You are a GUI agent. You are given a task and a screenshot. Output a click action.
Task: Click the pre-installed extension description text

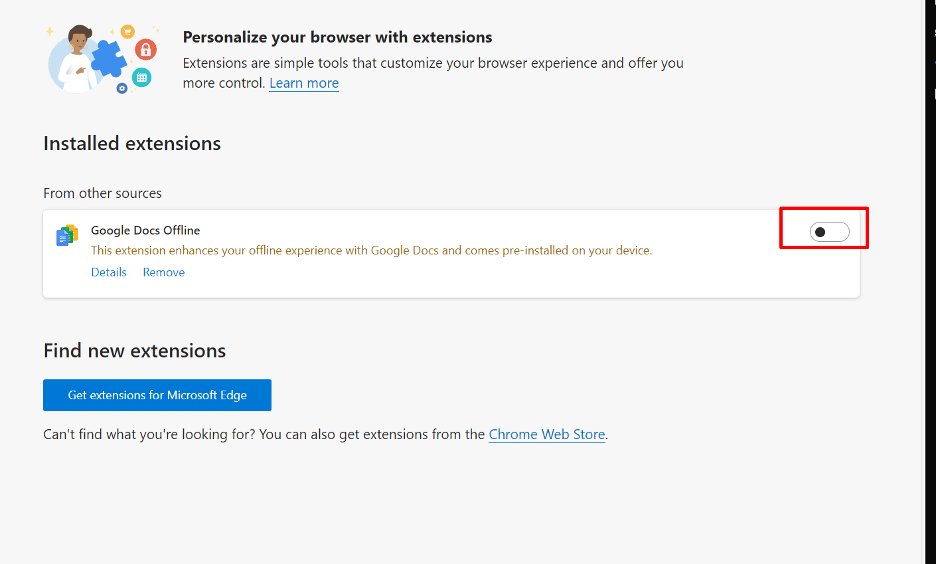[371, 251]
